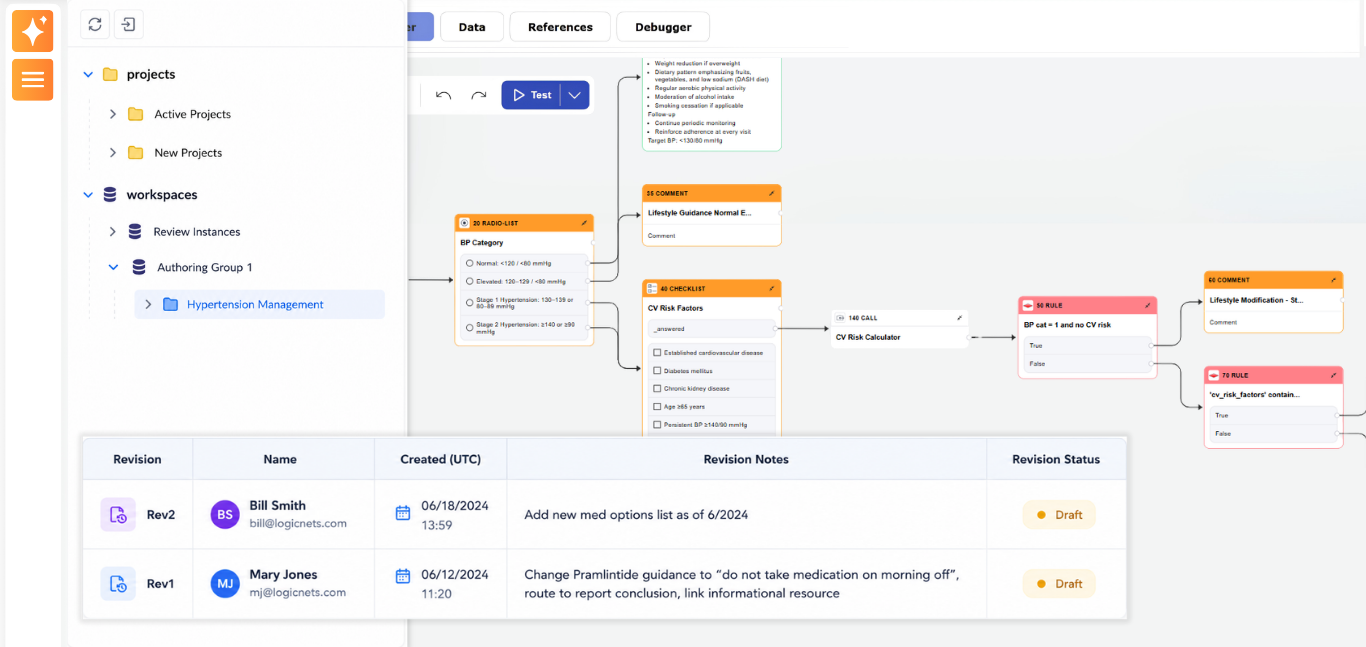The width and height of the screenshot is (1366, 647).
Task: Click the BS avatar for Bill Smith
Action: point(225,515)
